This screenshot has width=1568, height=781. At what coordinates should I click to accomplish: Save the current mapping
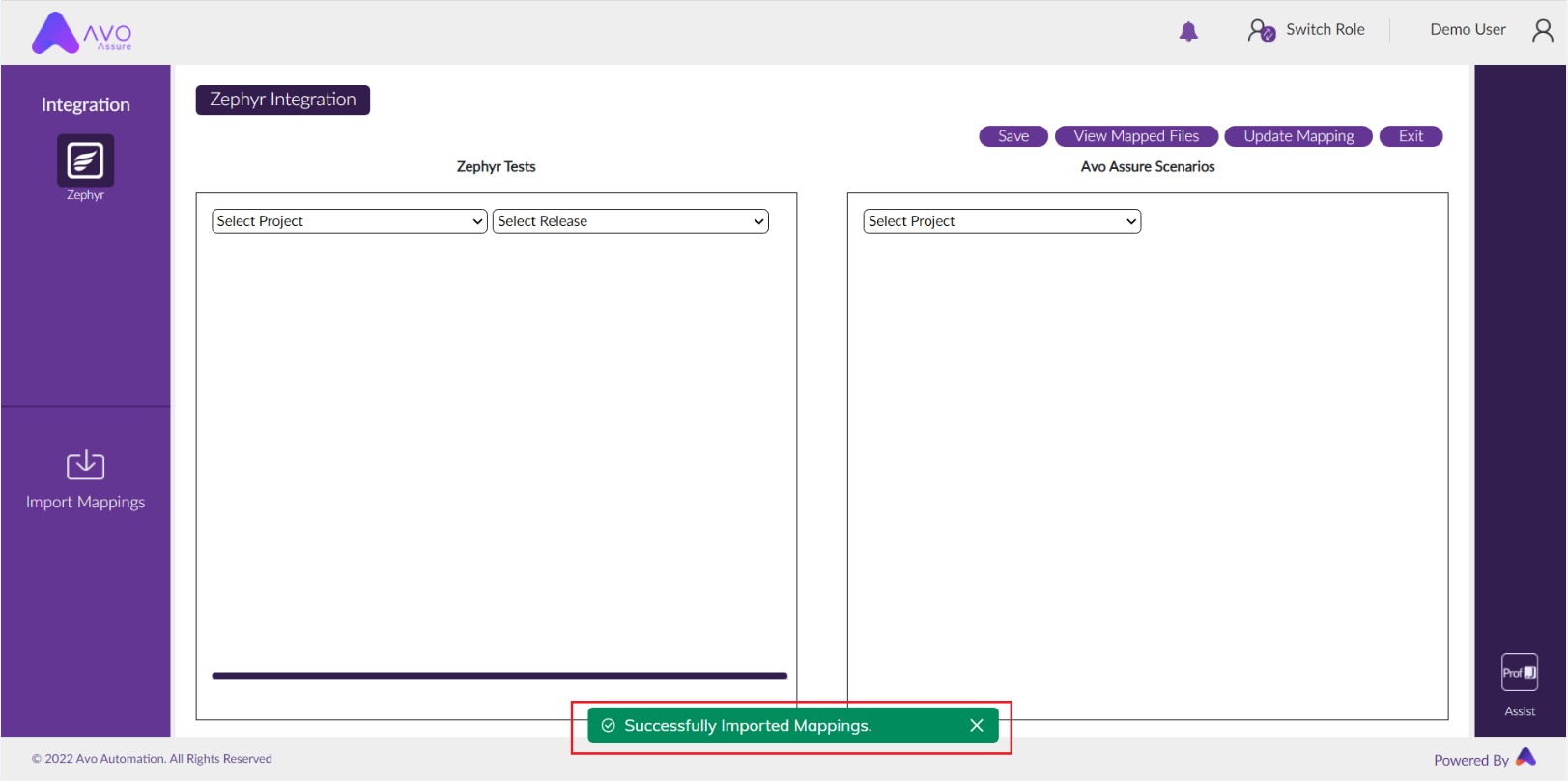pyautogui.click(x=1013, y=136)
